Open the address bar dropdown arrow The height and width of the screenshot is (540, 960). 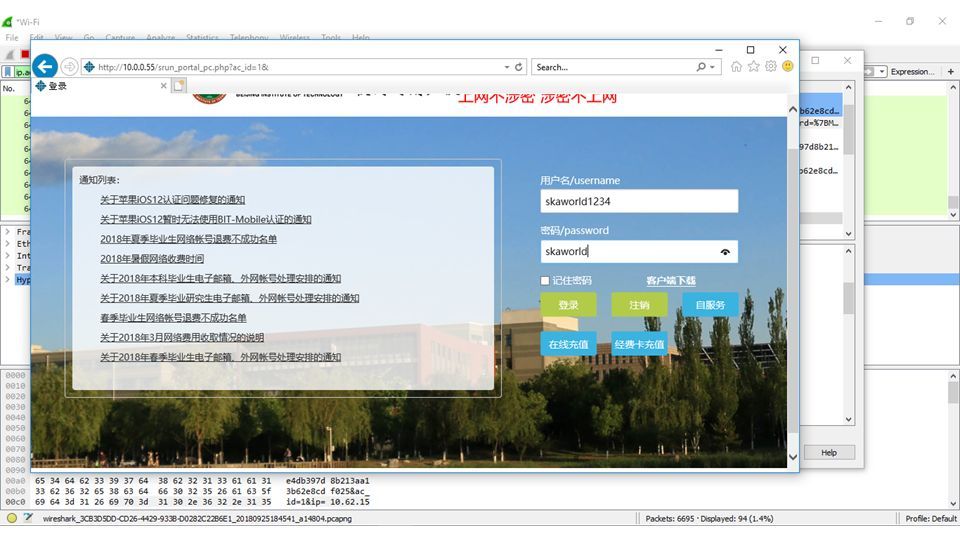507,67
